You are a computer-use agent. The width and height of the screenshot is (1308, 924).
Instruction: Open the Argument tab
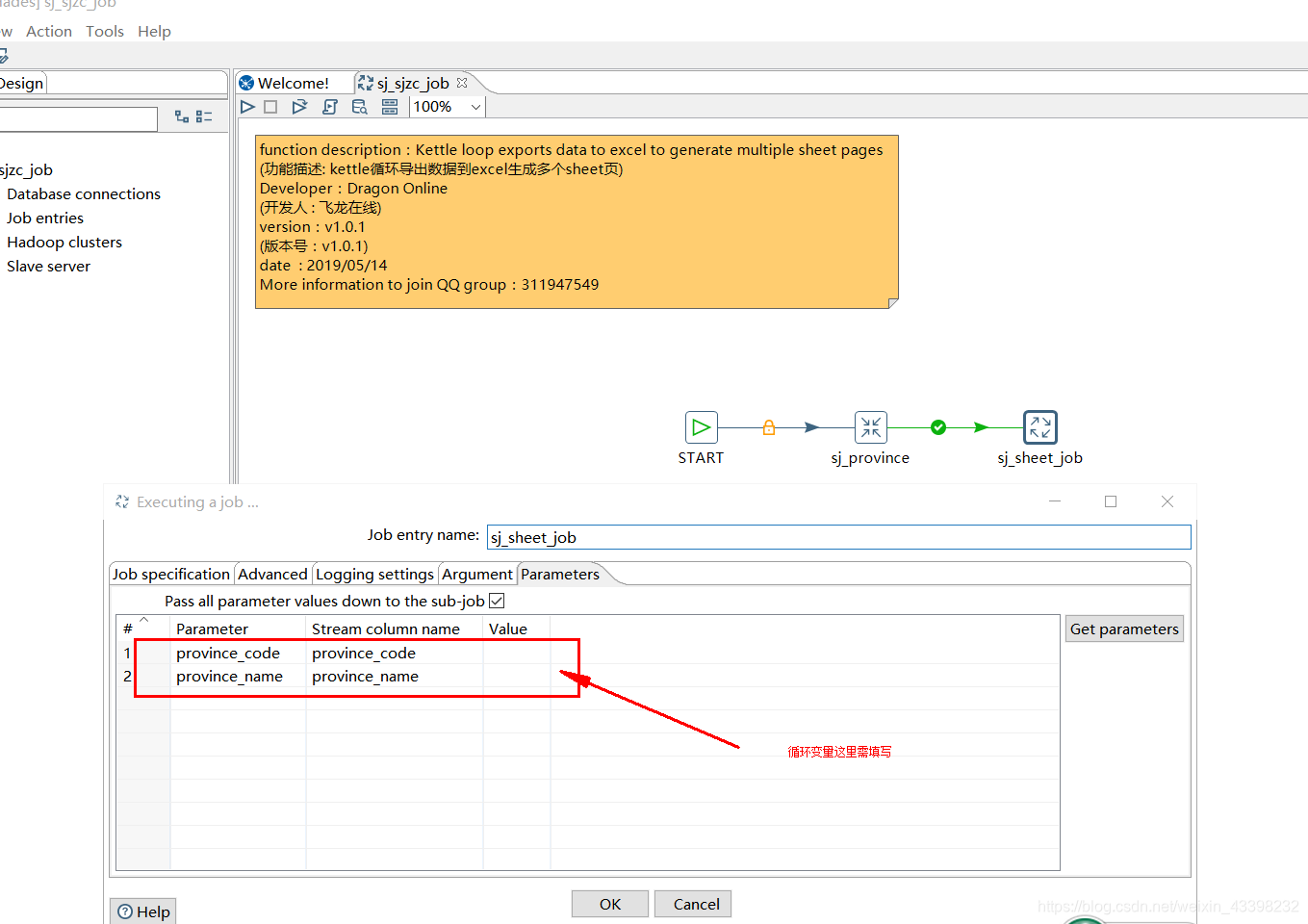click(x=477, y=574)
